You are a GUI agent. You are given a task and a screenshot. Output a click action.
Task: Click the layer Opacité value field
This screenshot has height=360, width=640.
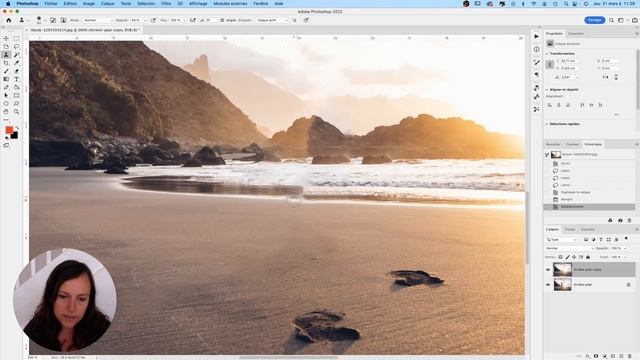tap(616, 248)
